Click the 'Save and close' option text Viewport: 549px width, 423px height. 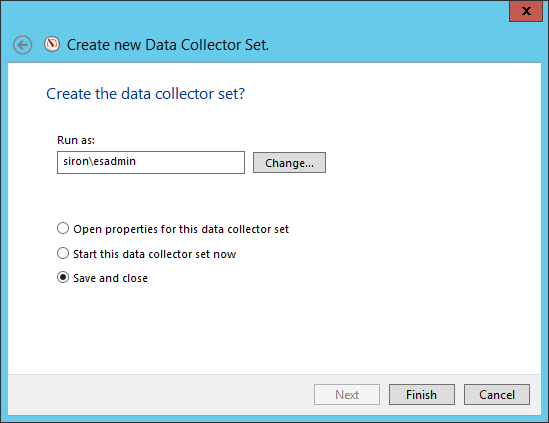pyautogui.click(x=110, y=278)
